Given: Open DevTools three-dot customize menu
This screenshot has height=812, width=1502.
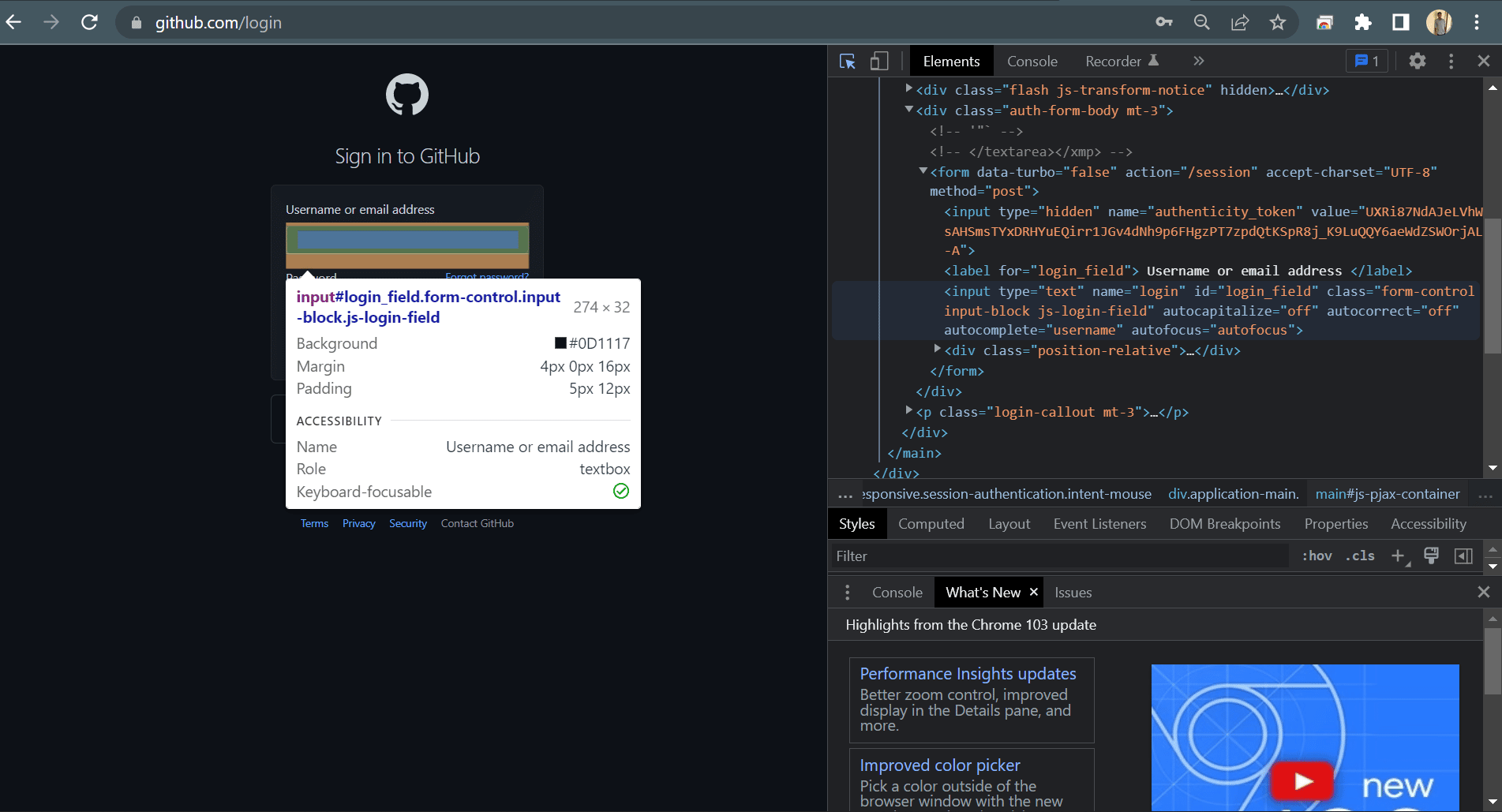Looking at the screenshot, I should pyautogui.click(x=1451, y=62).
